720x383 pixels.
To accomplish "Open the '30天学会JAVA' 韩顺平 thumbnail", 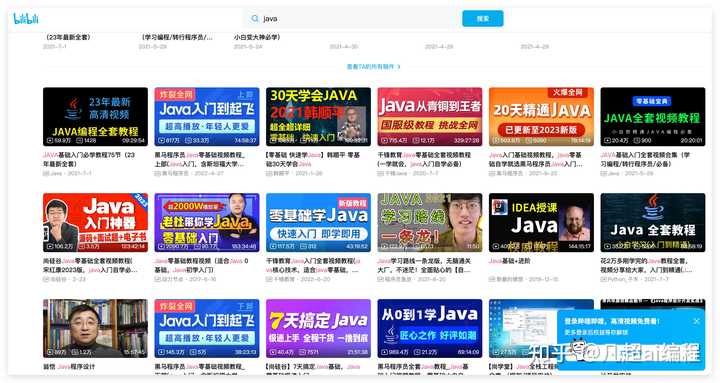I will point(318,117).
